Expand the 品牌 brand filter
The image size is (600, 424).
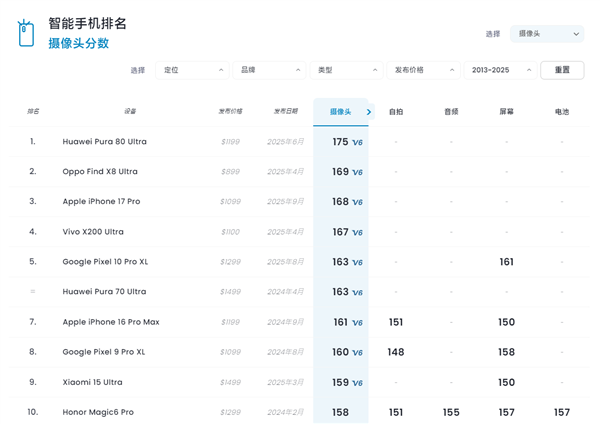coord(270,70)
